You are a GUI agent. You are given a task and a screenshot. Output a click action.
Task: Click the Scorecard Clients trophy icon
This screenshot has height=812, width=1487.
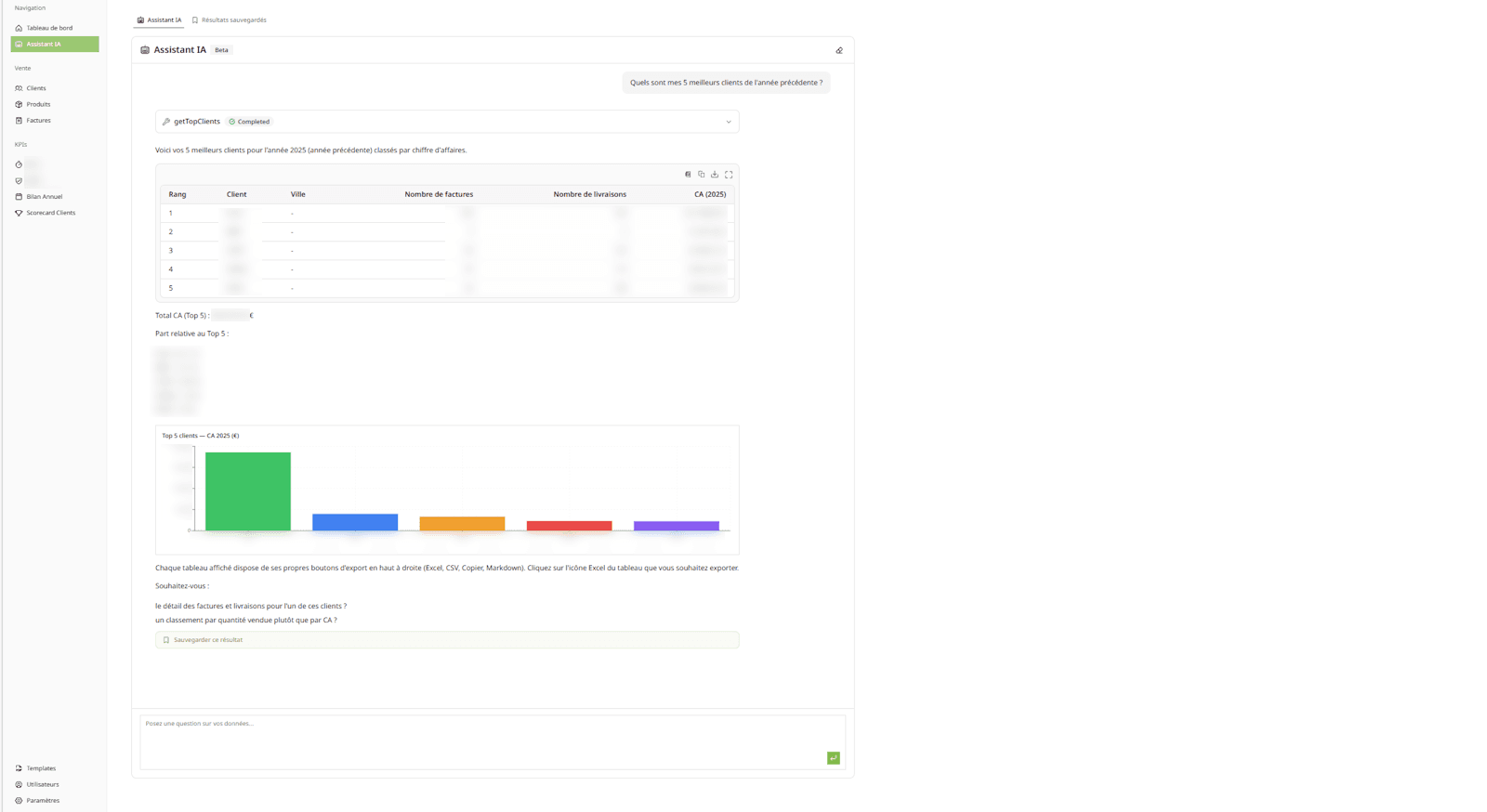(x=19, y=213)
